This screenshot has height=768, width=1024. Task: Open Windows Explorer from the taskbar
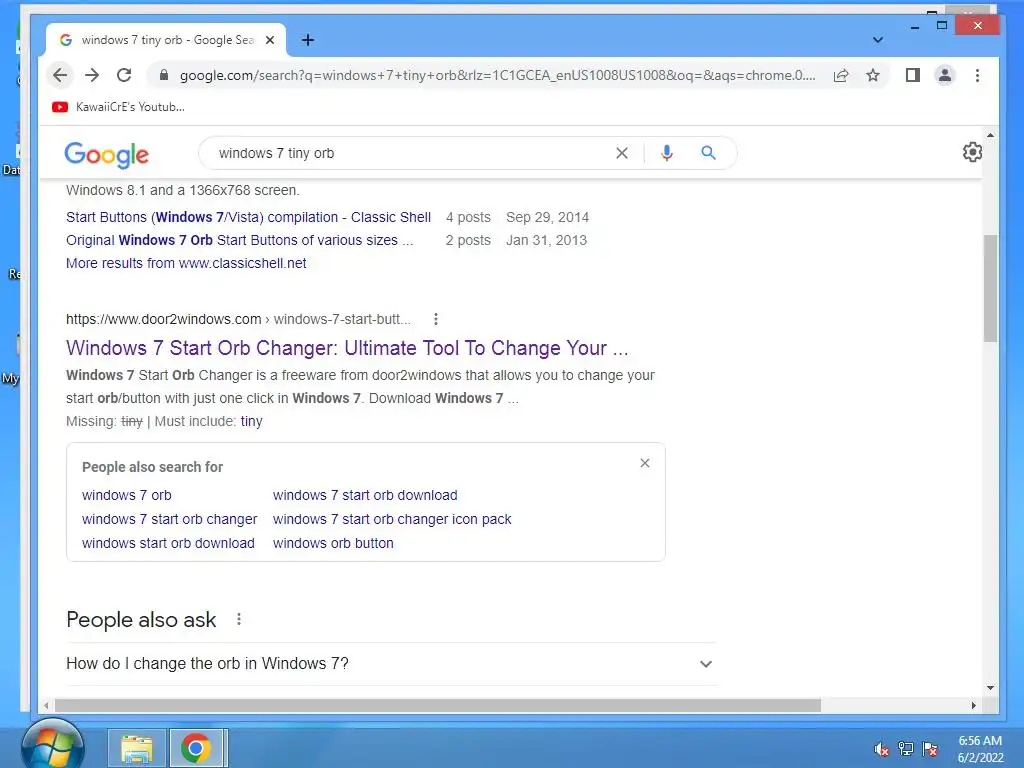pos(136,748)
